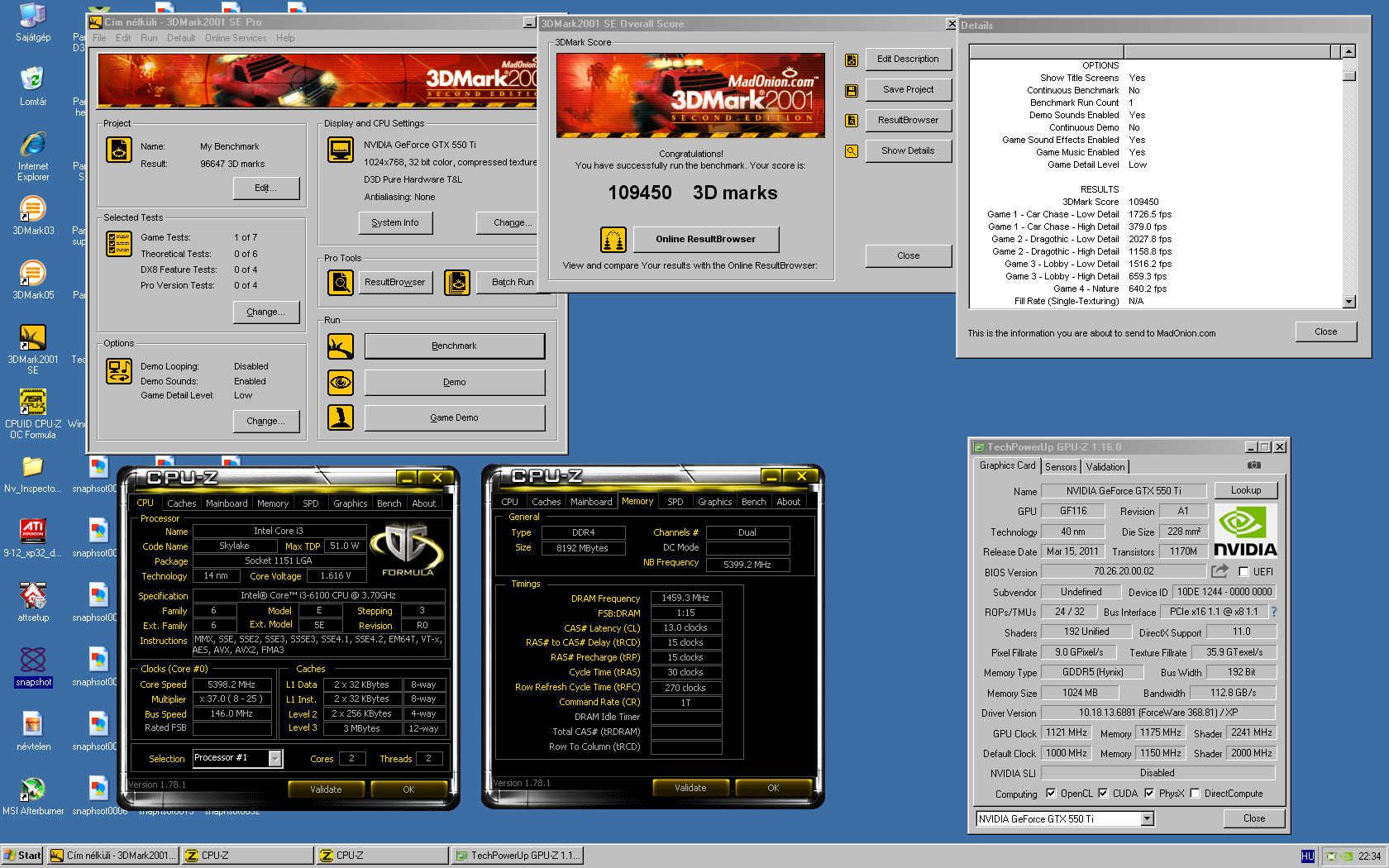
Task: Toggle the DirectCompute checkbox
Action: click(1195, 793)
